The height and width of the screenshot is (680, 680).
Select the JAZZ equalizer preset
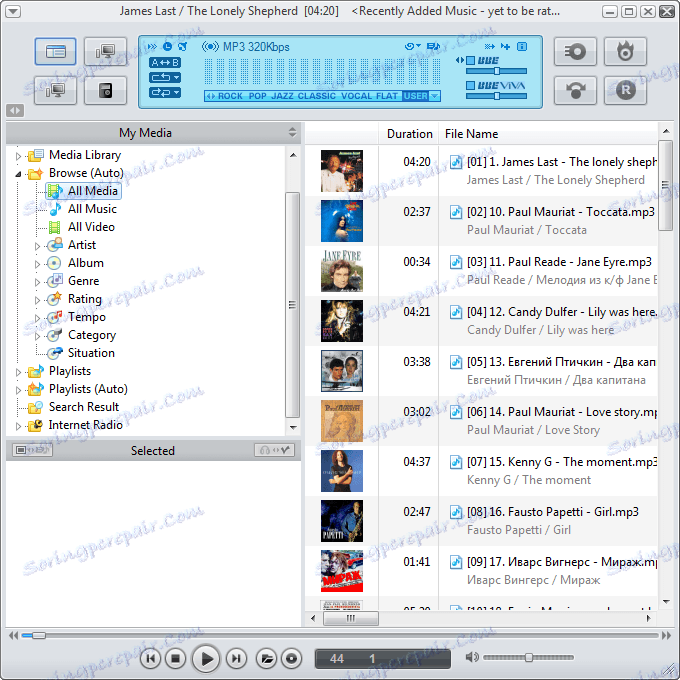pyautogui.click(x=282, y=96)
